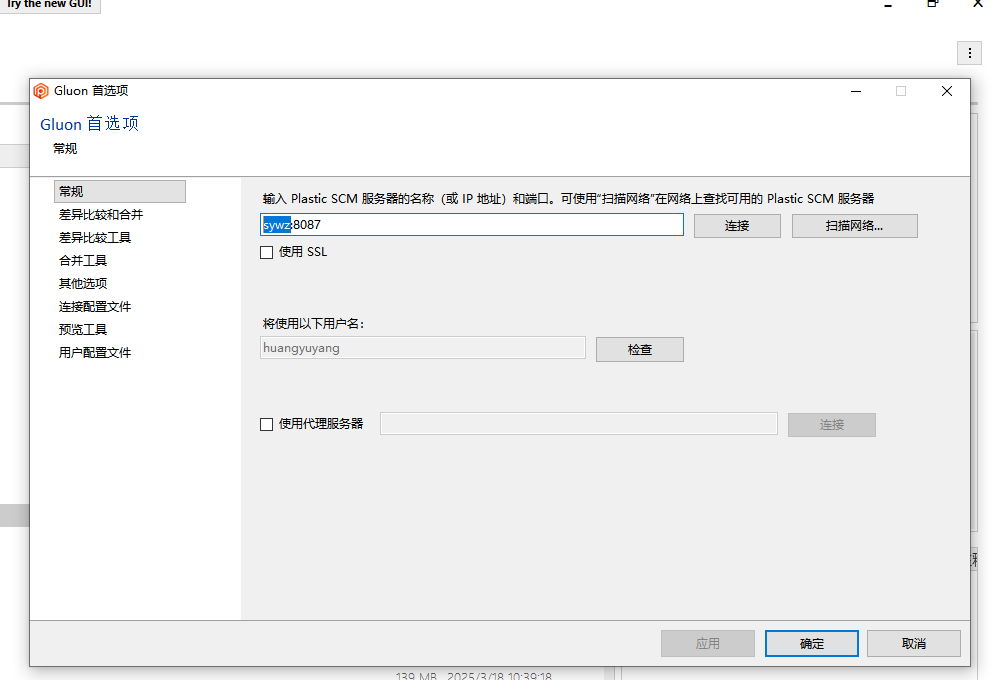Select 常规 category in sidebar

pyautogui.click(x=120, y=191)
